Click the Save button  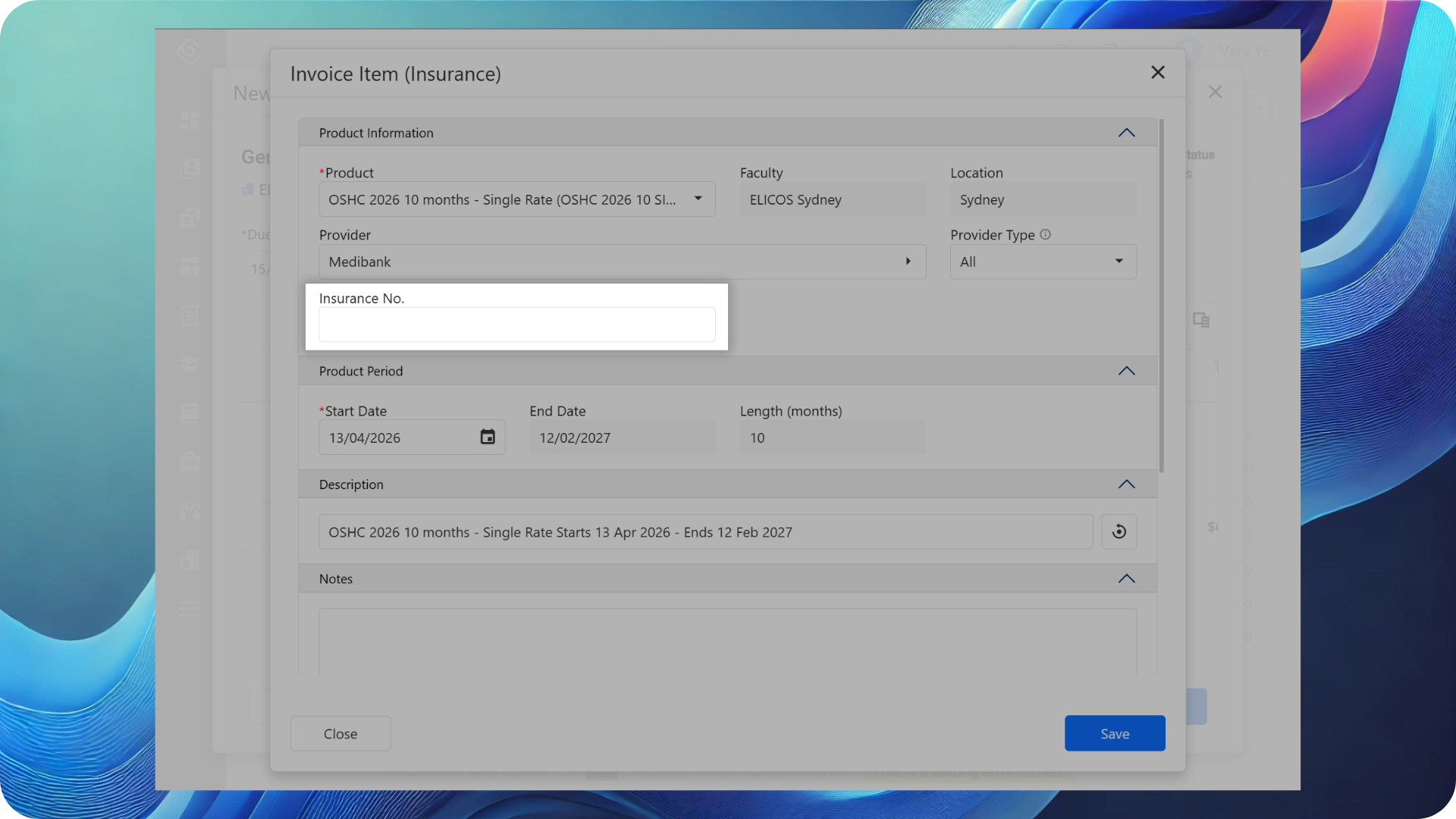coord(1114,733)
